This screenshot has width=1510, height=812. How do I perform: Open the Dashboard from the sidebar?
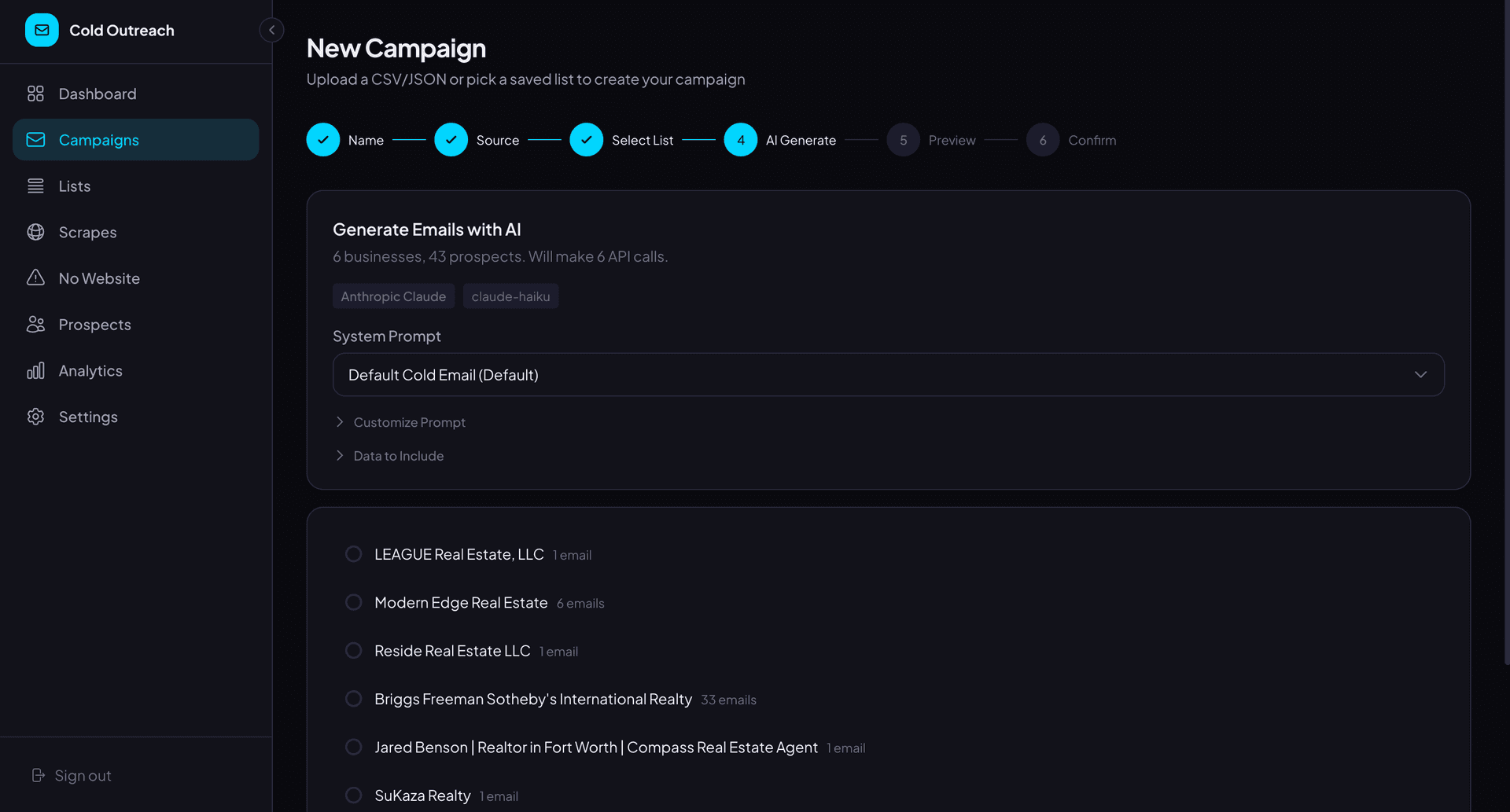pos(97,93)
